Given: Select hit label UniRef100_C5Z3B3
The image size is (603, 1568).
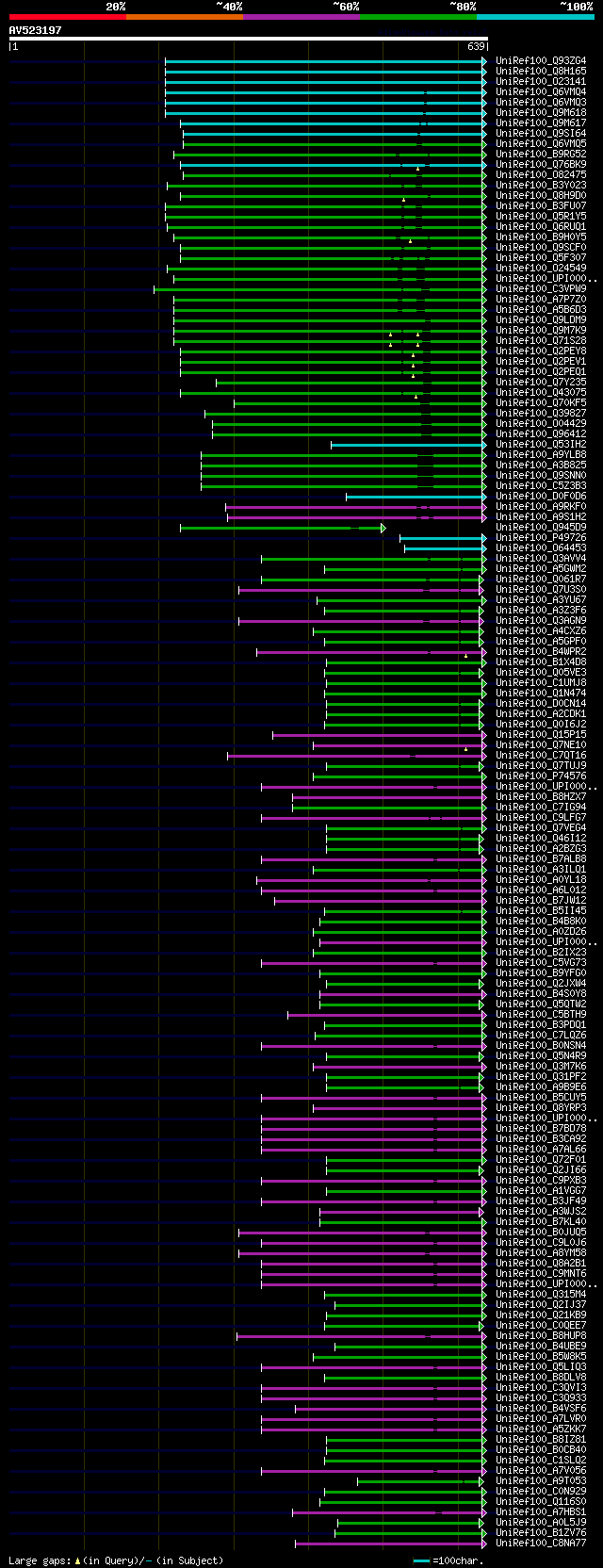Looking at the screenshot, I should 541,486.
